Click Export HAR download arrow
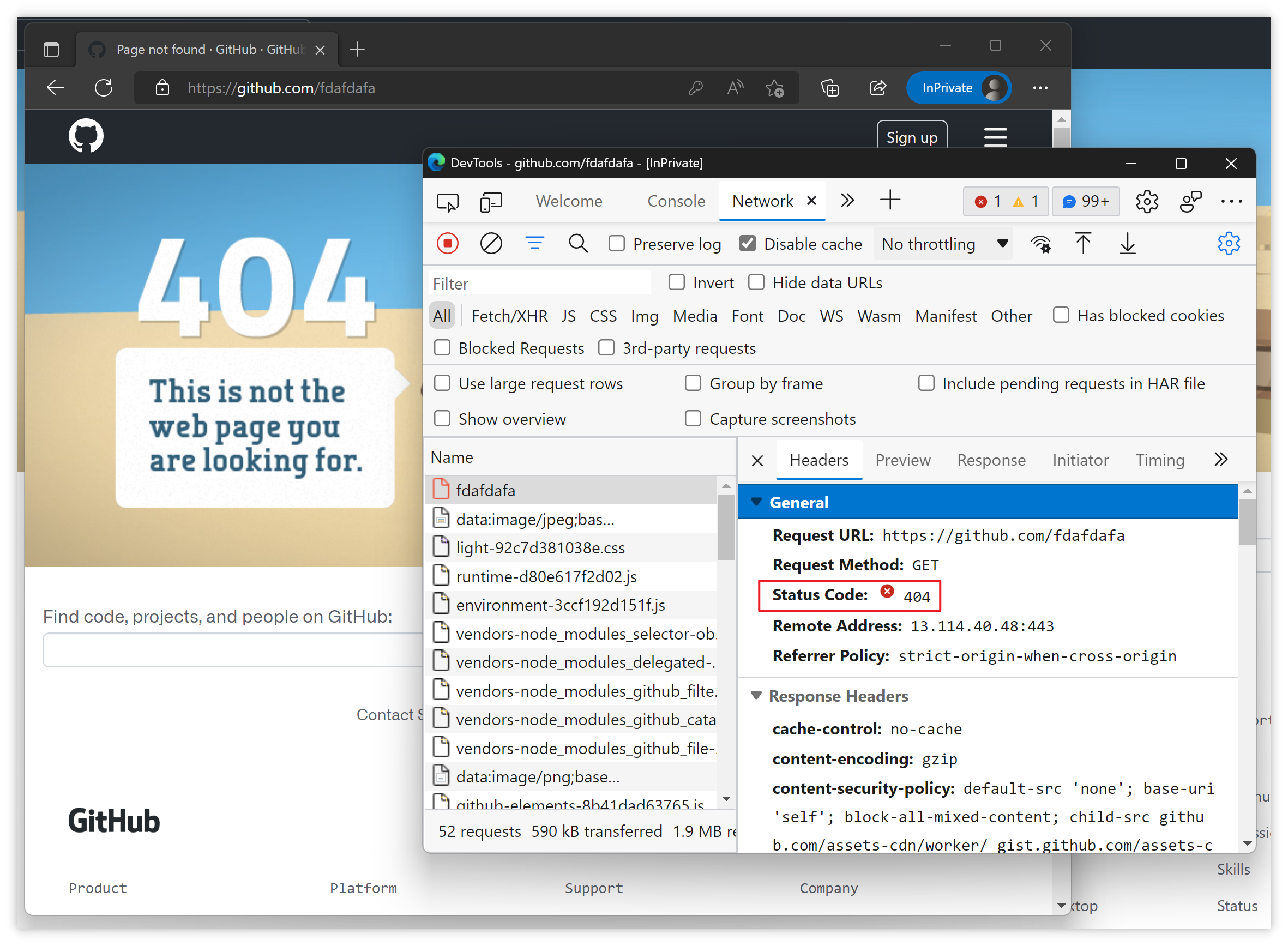This screenshot has width=1288, height=946. click(1128, 243)
